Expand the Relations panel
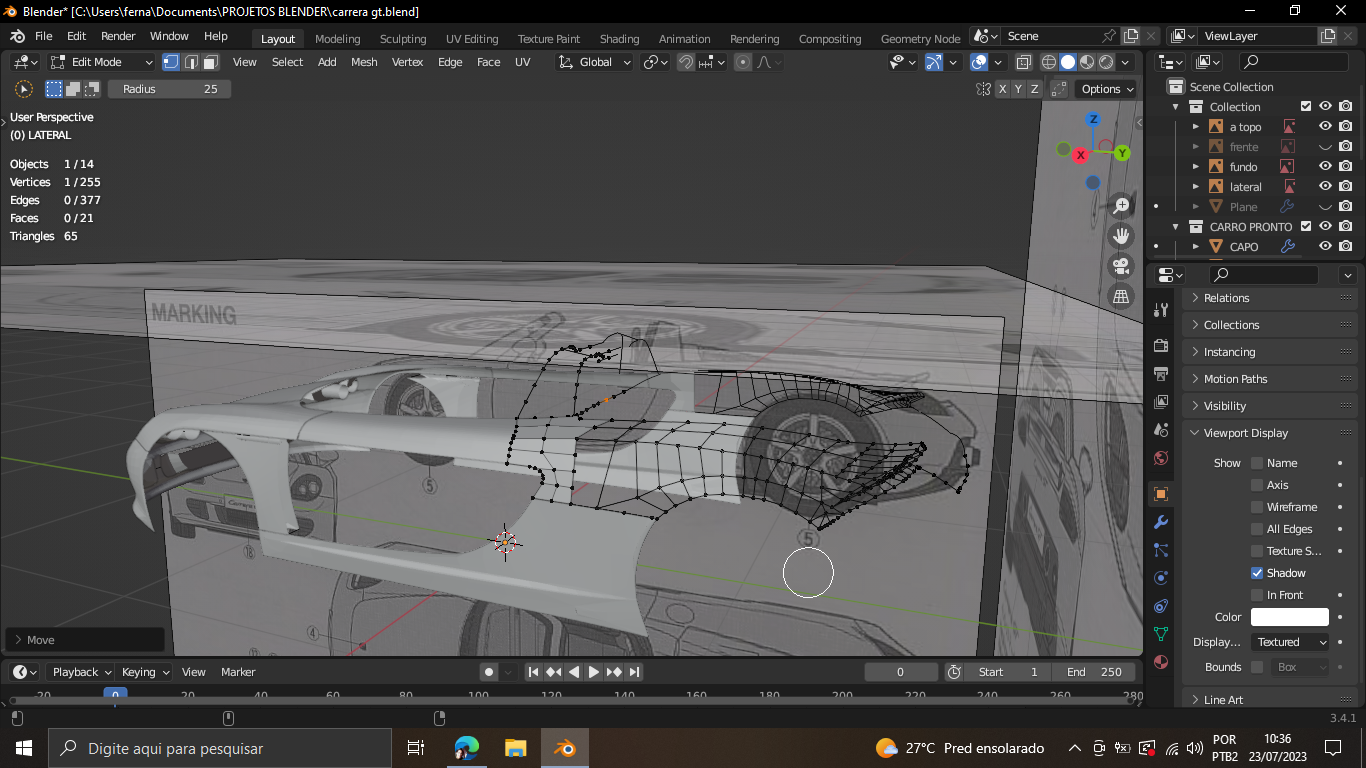Screen dimensions: 1366x768 tap(1226, 298)
